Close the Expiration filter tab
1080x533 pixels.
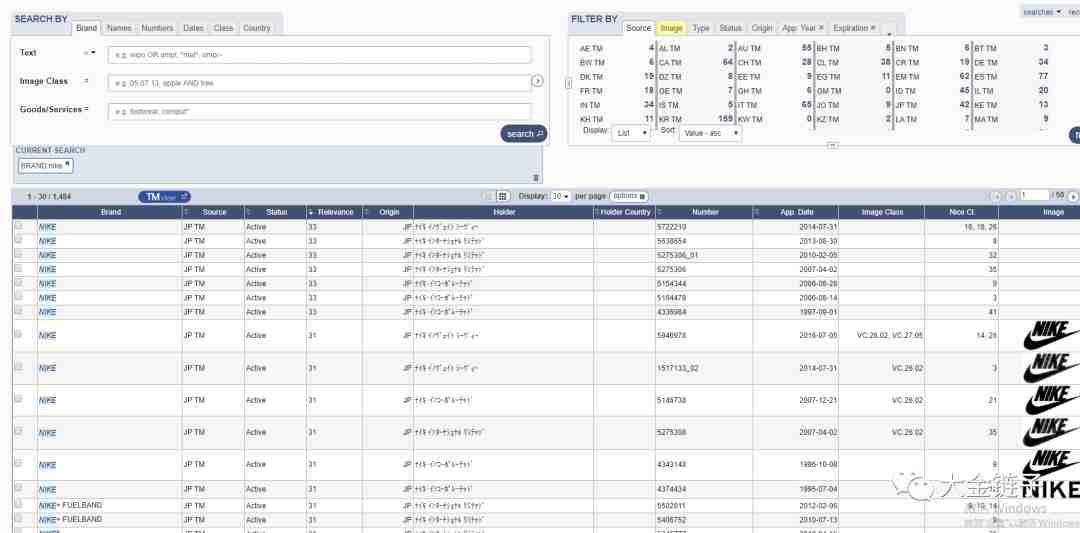873,28
